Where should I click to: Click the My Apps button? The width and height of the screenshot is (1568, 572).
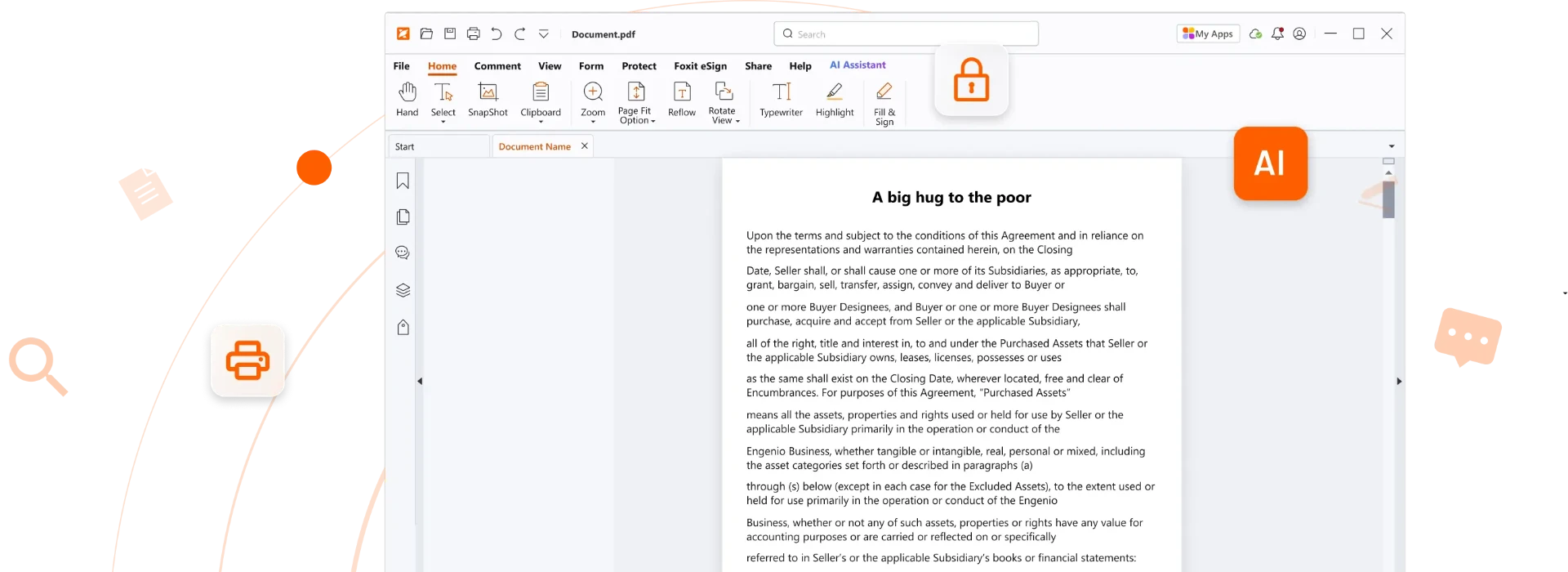point(1208,34)
